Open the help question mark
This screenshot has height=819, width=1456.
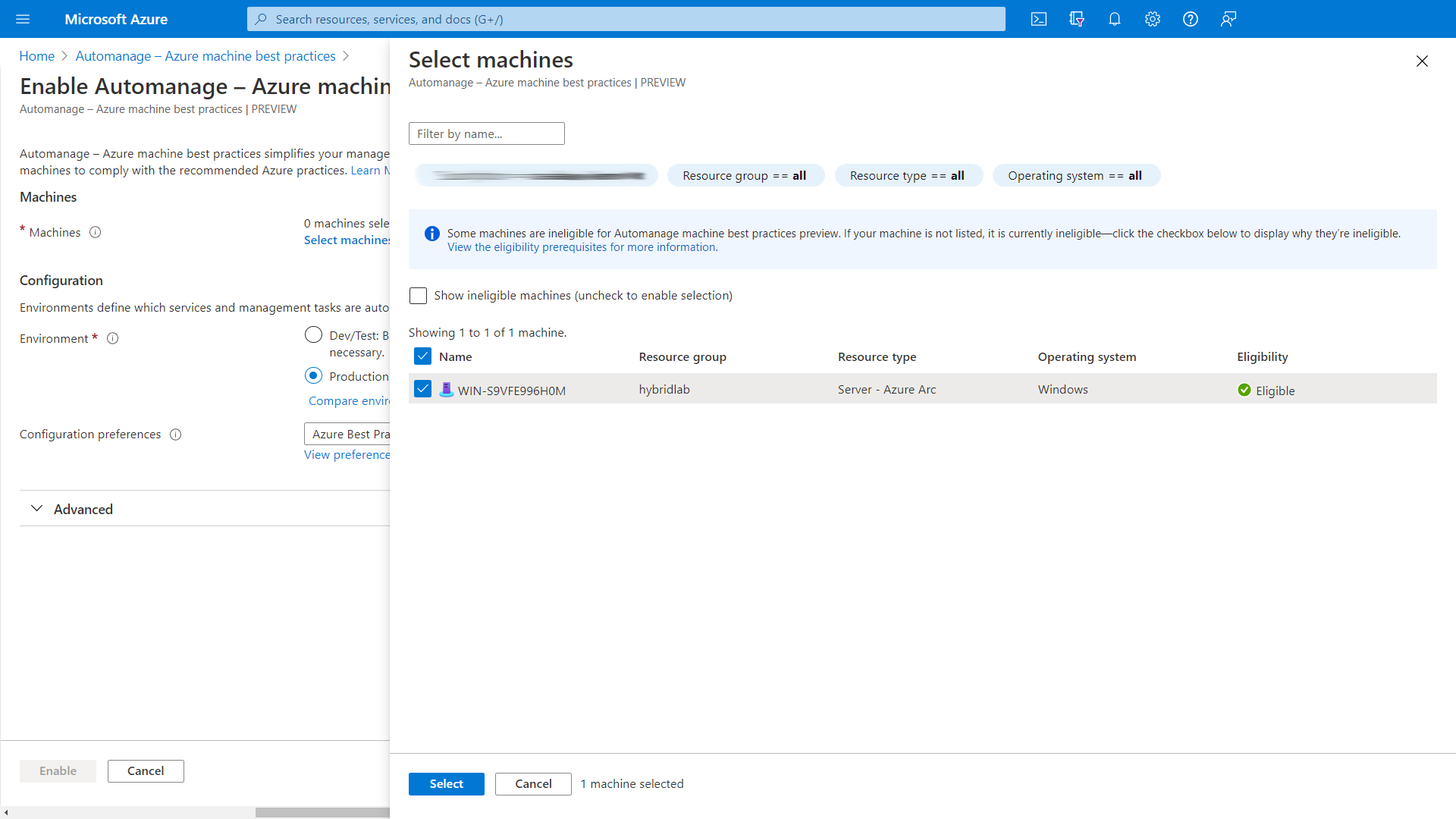point(1191,19)
